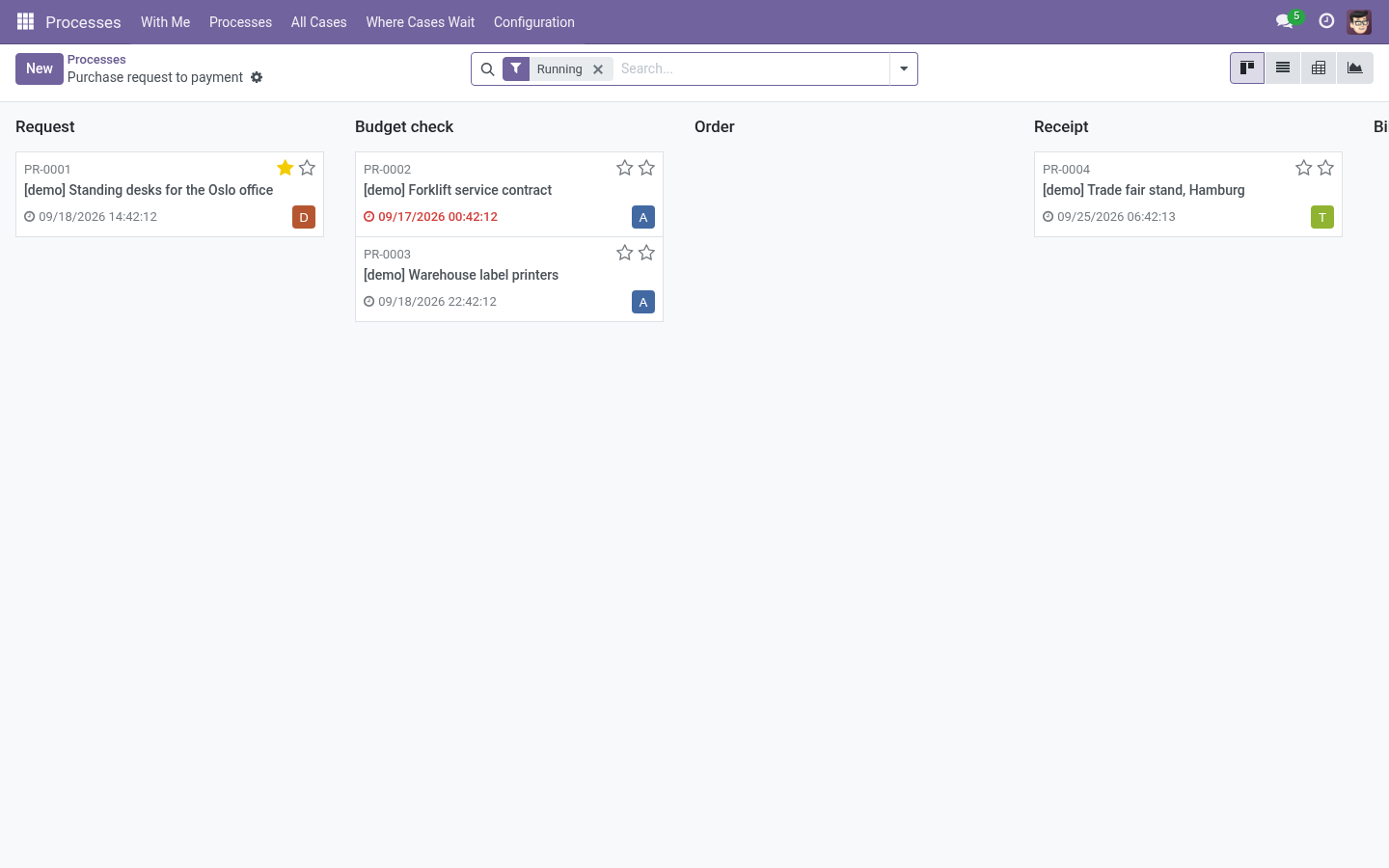Switch to list view icon
This screenshot has width=1389, height=868.
tap(1283, 68)
